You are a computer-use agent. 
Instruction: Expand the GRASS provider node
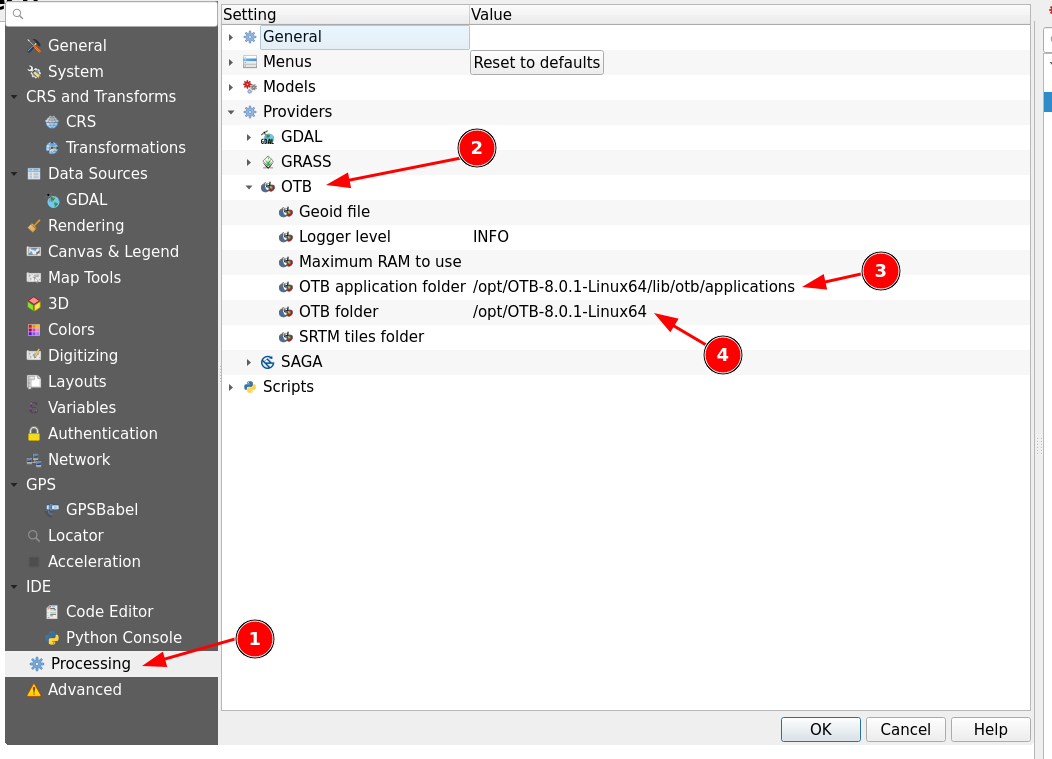249,162
